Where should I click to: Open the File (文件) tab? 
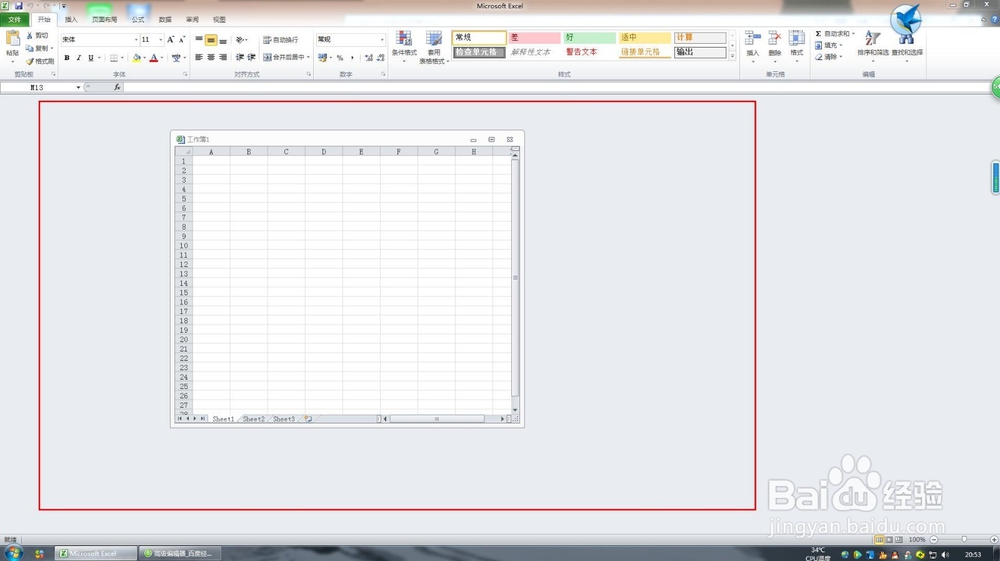(x=15, y=20)
